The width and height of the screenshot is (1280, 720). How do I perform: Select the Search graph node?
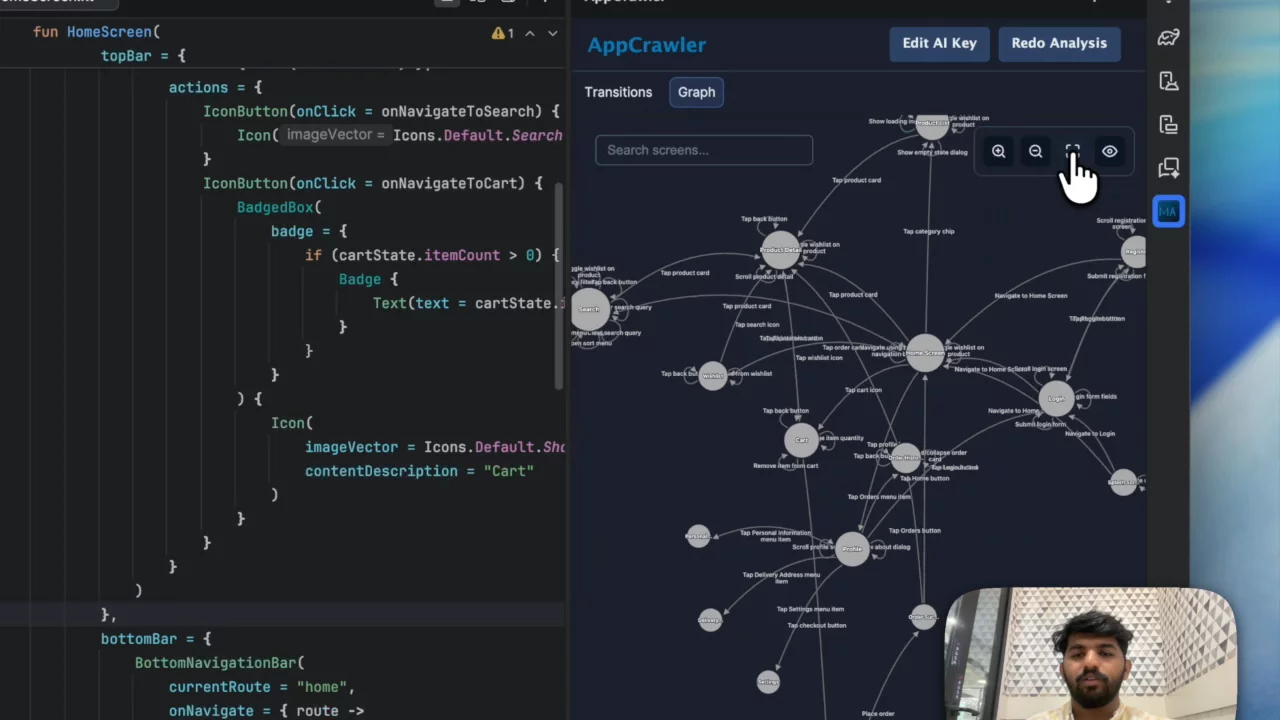click(589, 309)
